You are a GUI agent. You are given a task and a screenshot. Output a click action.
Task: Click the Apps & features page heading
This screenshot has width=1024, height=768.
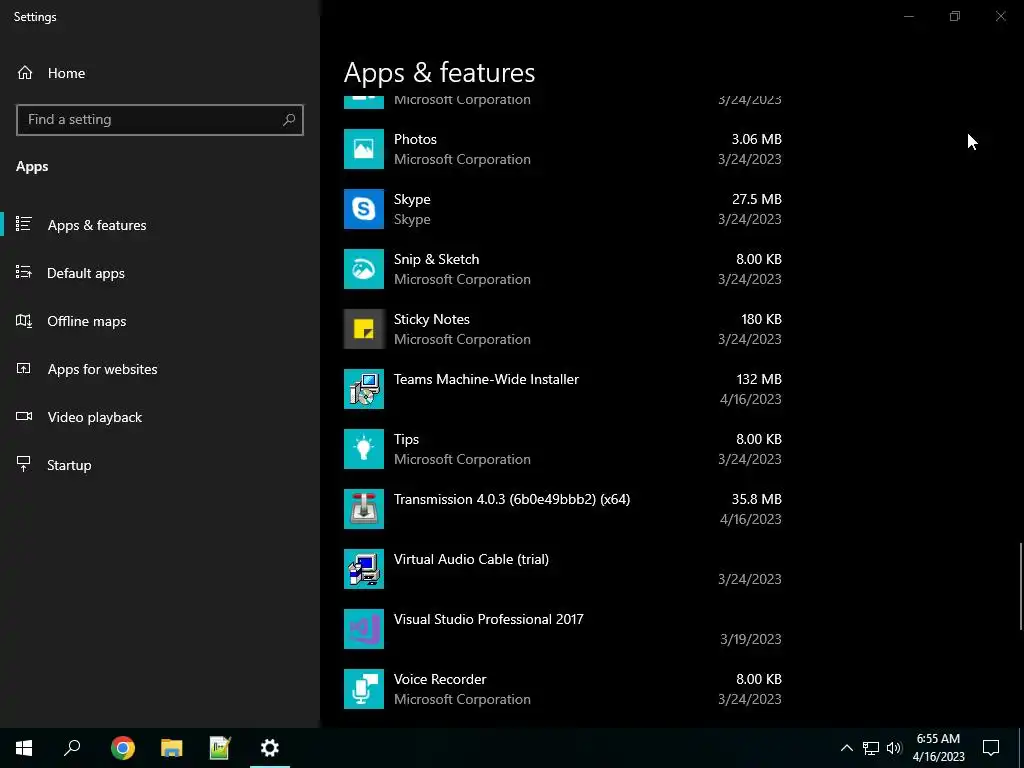click(x=440, y=72)
